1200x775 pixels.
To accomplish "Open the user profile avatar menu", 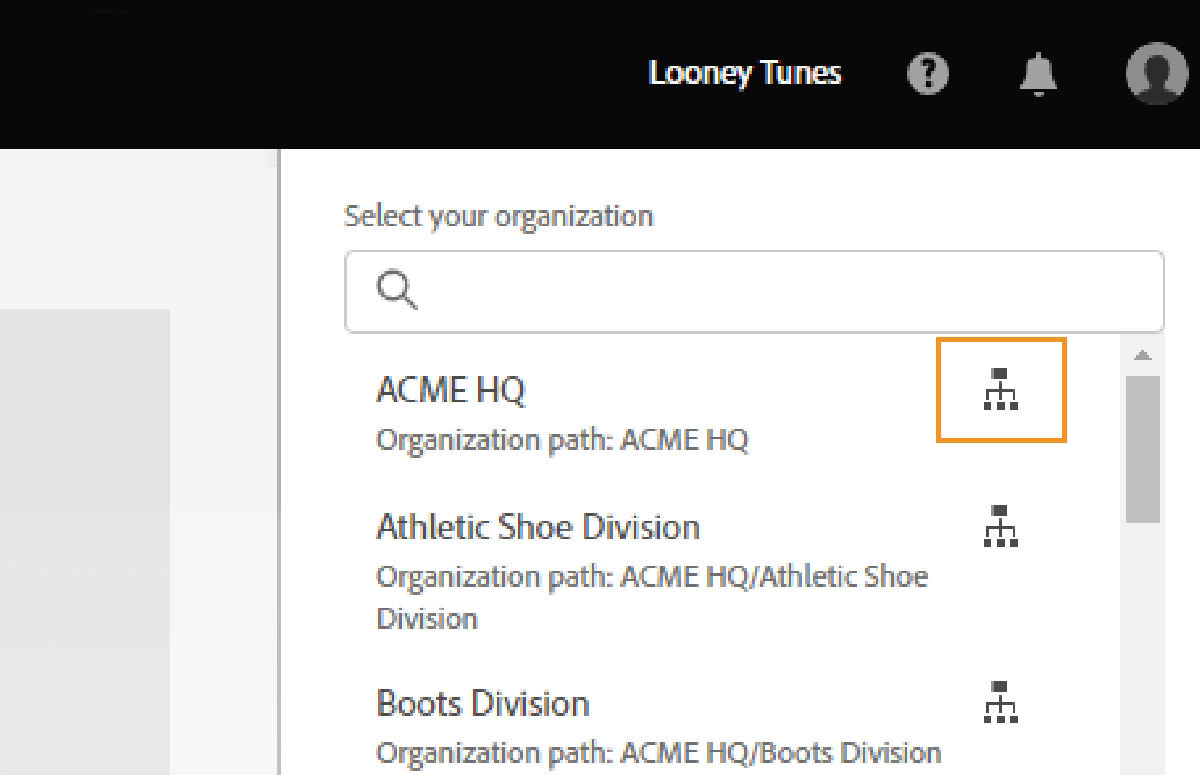I will pos(1157,73).
